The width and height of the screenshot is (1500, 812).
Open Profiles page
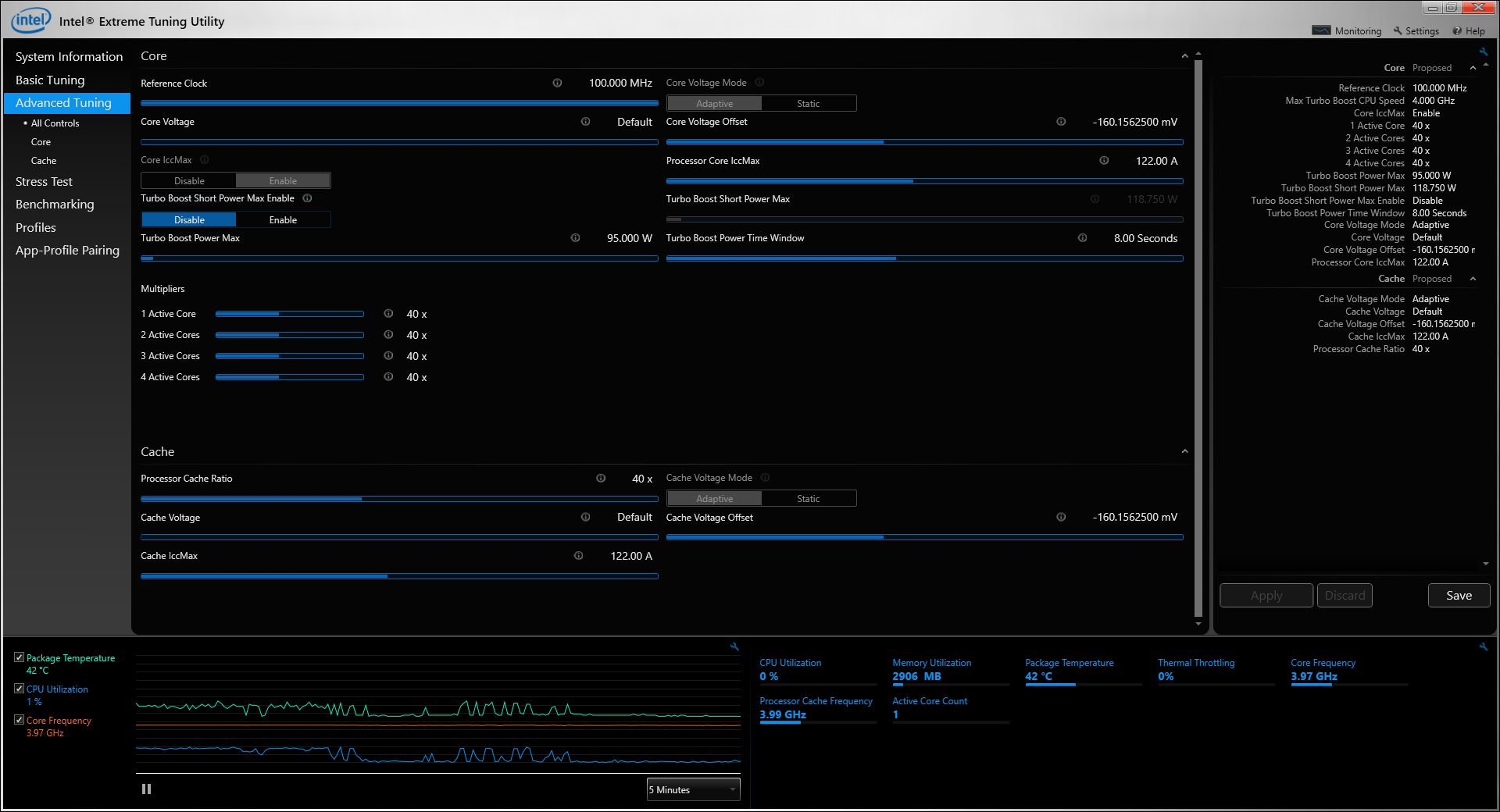pos(36,228)
